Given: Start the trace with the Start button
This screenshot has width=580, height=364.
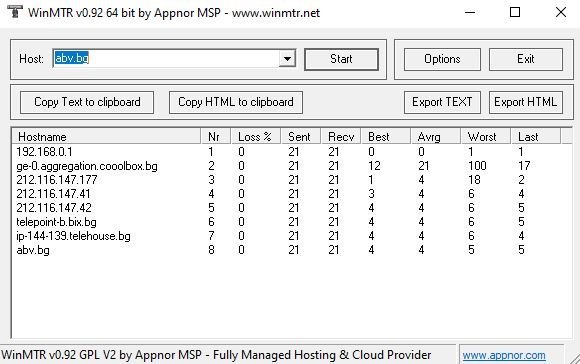Looking at the screenshot, I should (341, 59).
